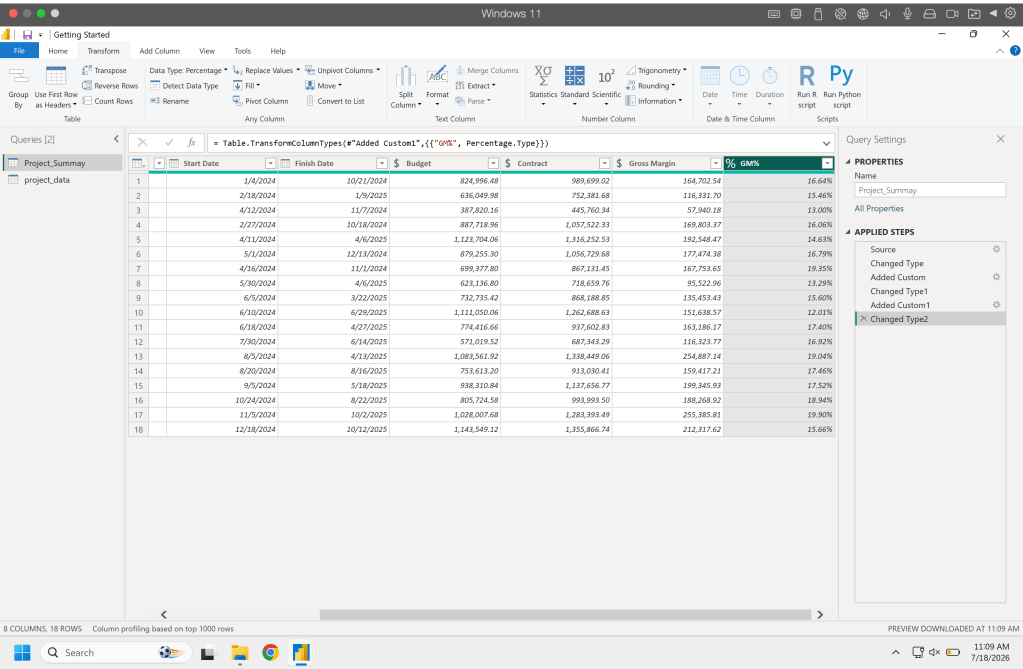Open the Scientific operations menu

click(606, 87)
